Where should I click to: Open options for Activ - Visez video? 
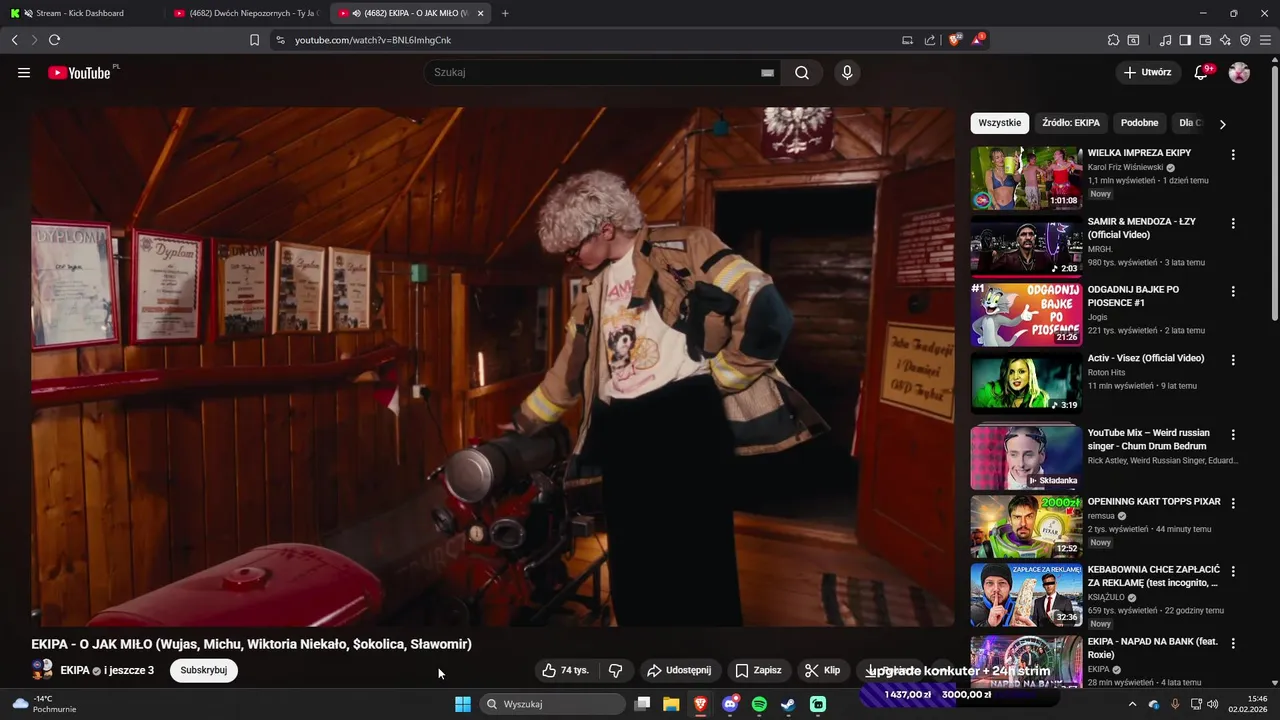coord(1233,359)
